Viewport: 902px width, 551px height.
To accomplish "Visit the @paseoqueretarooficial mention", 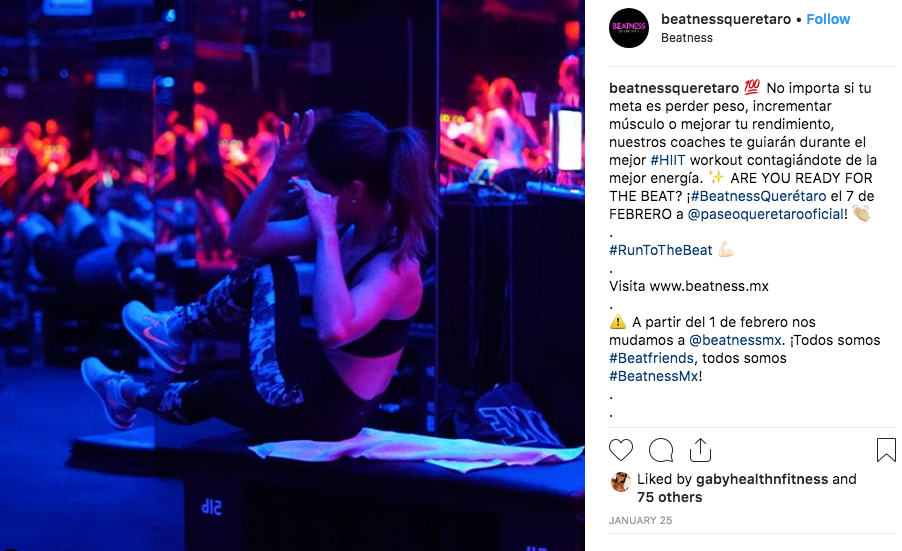I will pos(766,214).
